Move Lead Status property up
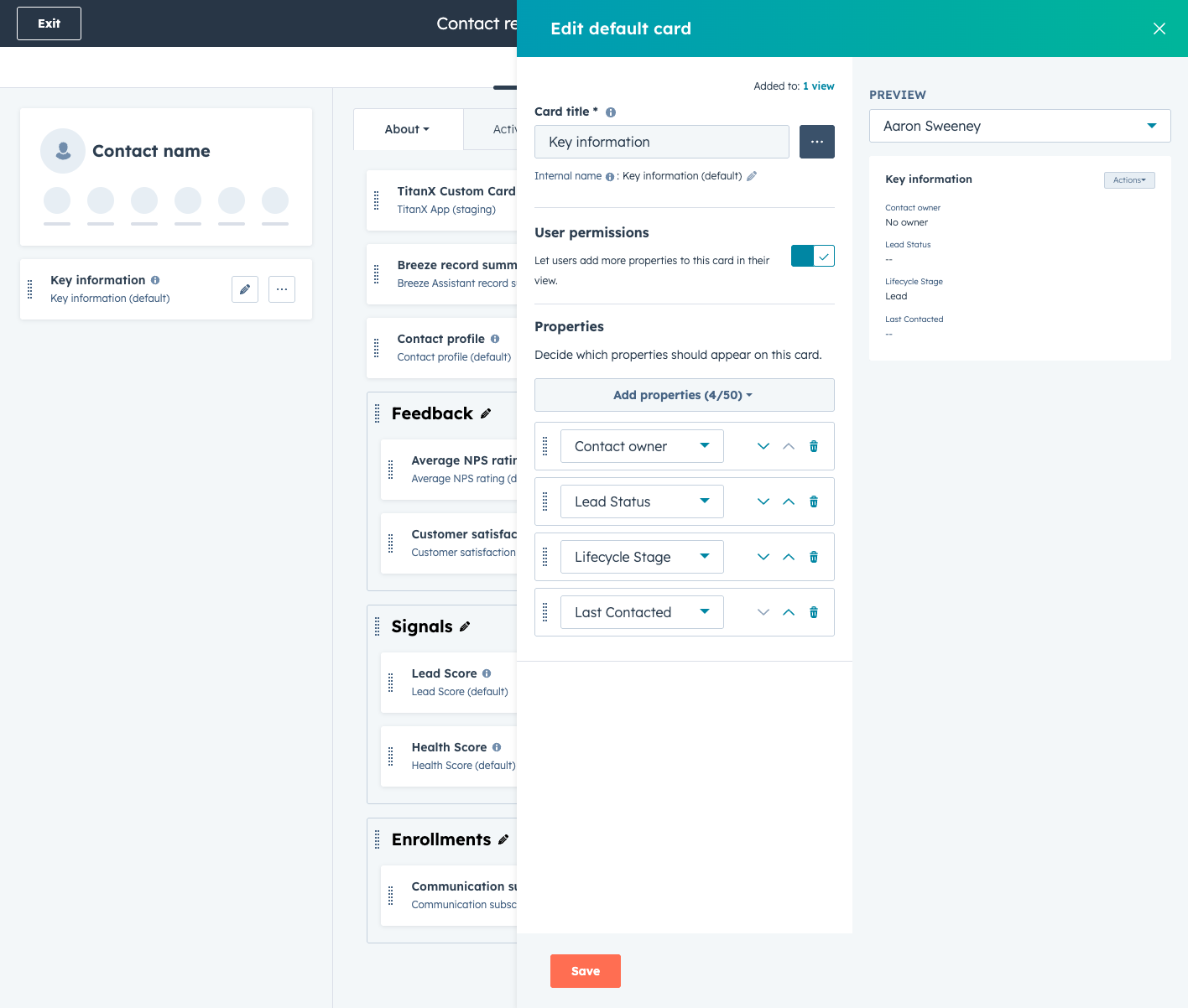 (789, 501)
